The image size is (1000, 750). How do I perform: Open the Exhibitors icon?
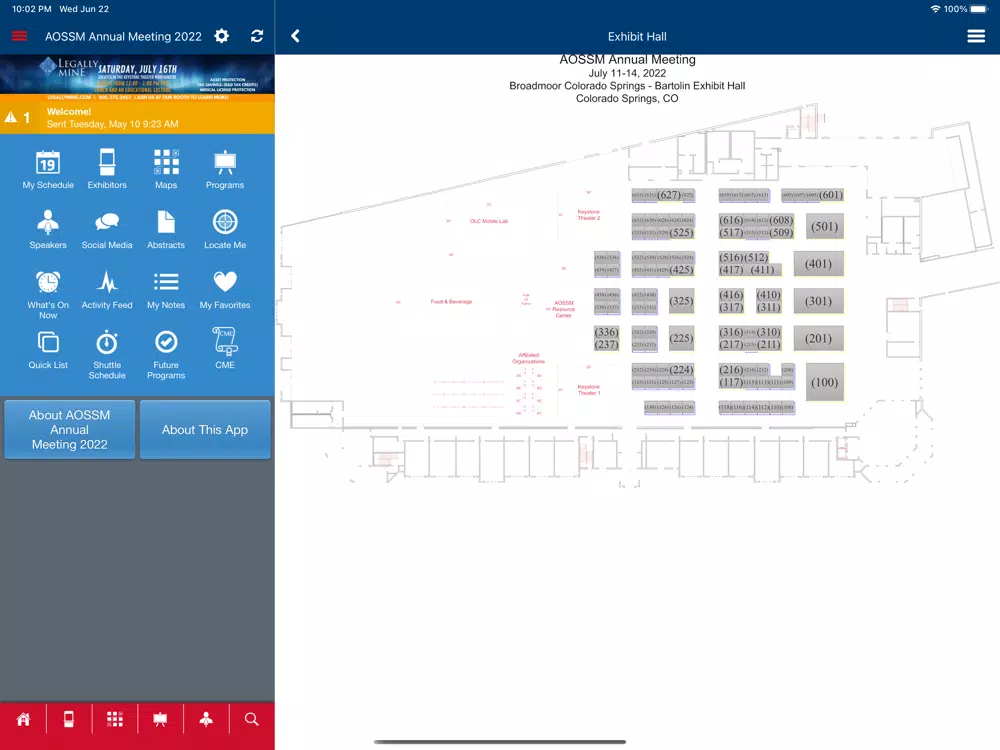pyautogui.click(x=107, y=163)
